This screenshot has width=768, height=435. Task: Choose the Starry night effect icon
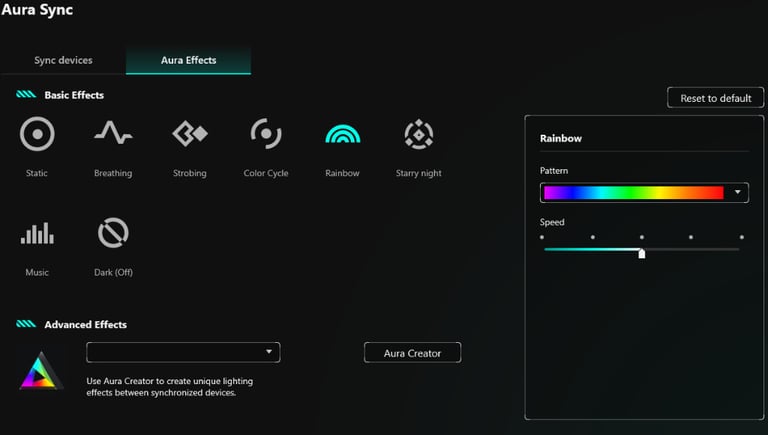pyautogui.click(x=419, y=134)
